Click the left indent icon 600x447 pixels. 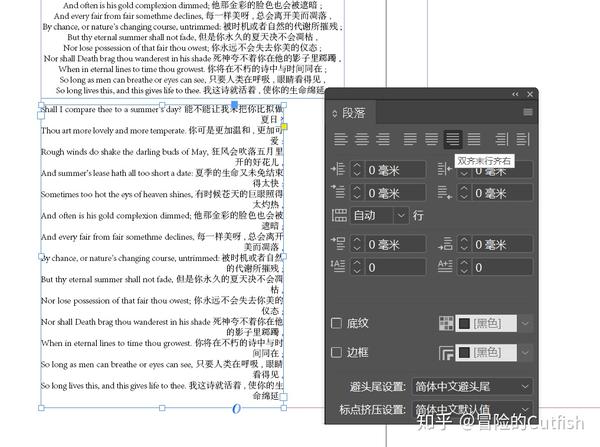pyautogui.click(x=338, y=169)
